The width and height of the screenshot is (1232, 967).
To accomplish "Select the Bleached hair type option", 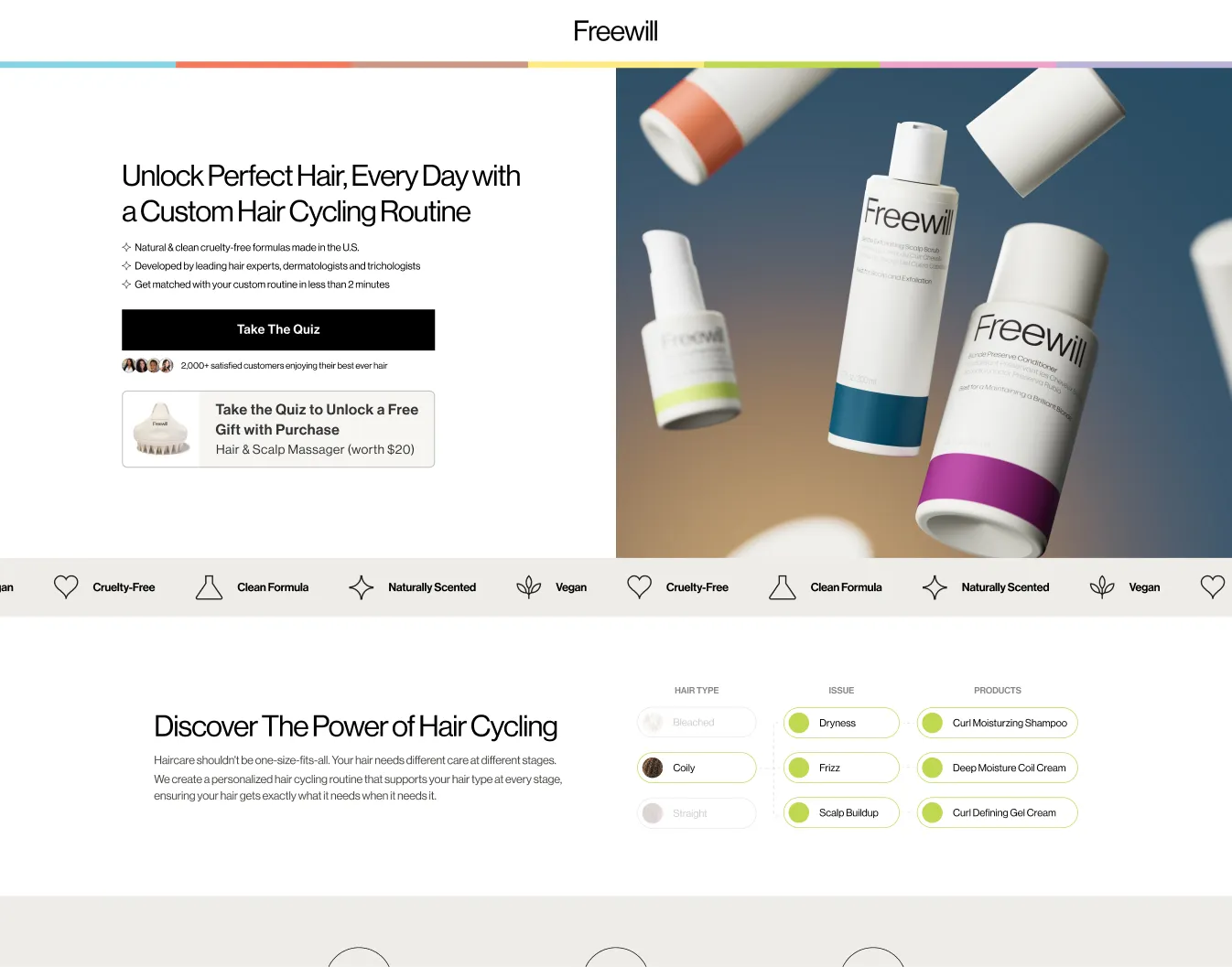I will (697, 722).
